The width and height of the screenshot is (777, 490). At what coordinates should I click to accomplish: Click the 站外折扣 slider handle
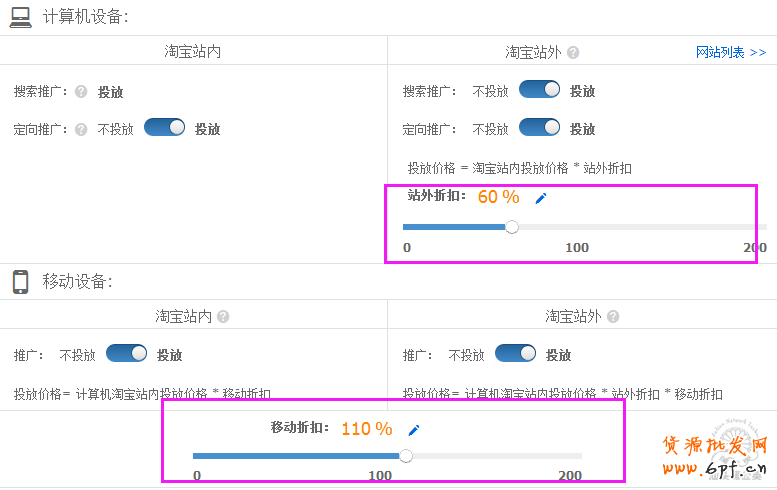coord(512,227)
